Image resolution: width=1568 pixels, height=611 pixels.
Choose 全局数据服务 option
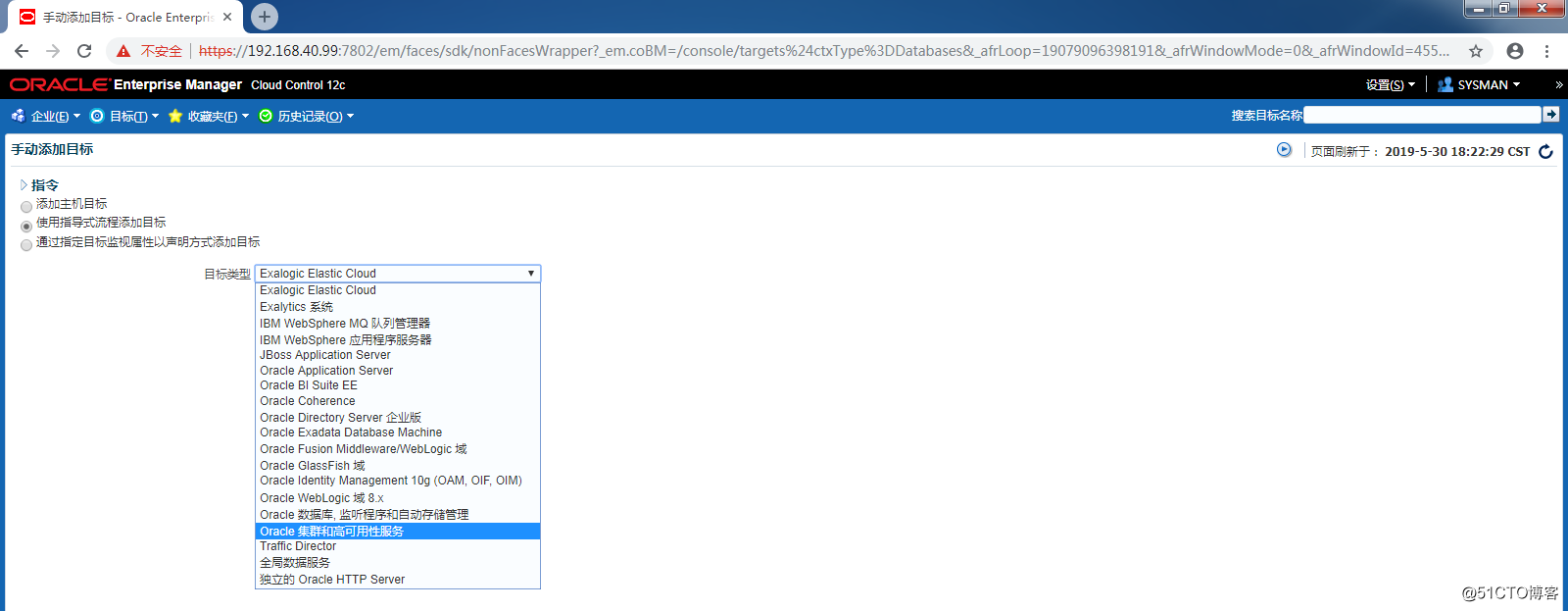tap(398, 563)
